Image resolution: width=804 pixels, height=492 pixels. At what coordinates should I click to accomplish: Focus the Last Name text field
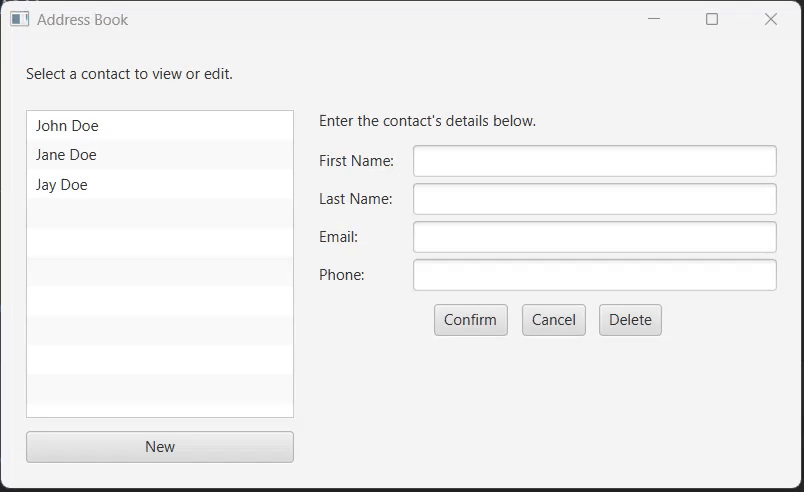(595, 199)
